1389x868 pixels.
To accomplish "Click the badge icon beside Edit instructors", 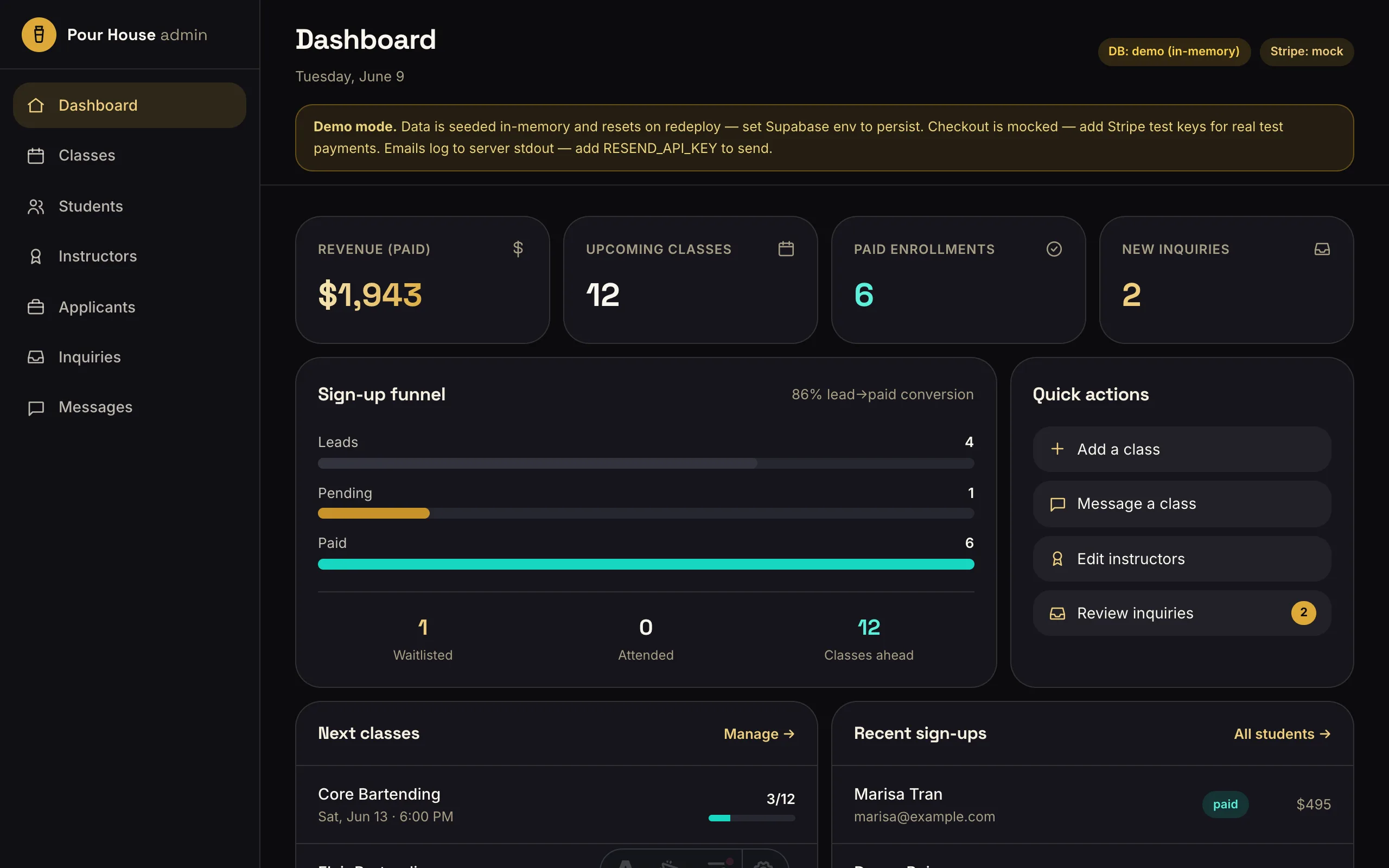I will (1057, 559).
